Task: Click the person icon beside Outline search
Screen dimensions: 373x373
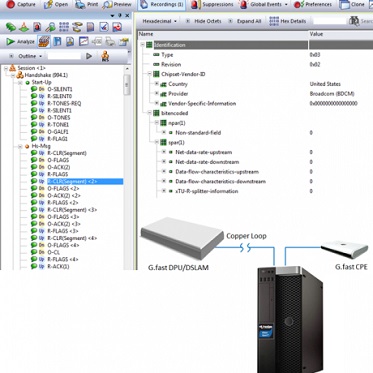Action: point(105,56)
